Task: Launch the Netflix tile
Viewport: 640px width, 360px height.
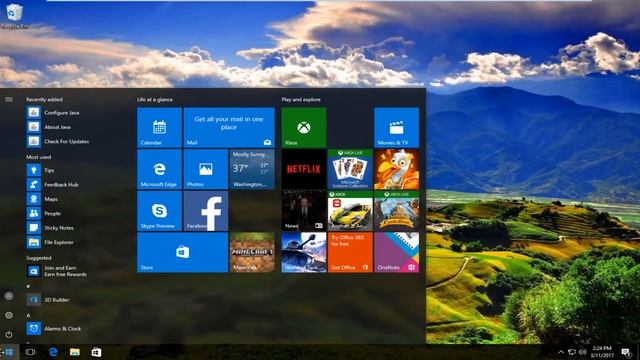Action: (x=304, y=169)
